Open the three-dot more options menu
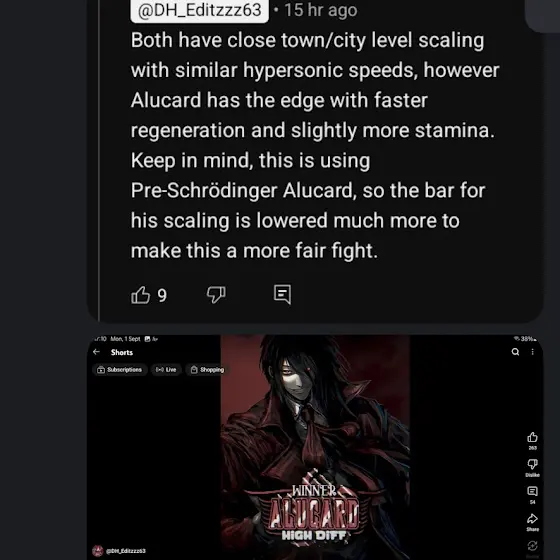The width and height of the screenshot is (560, 560). tap(532, 352)
